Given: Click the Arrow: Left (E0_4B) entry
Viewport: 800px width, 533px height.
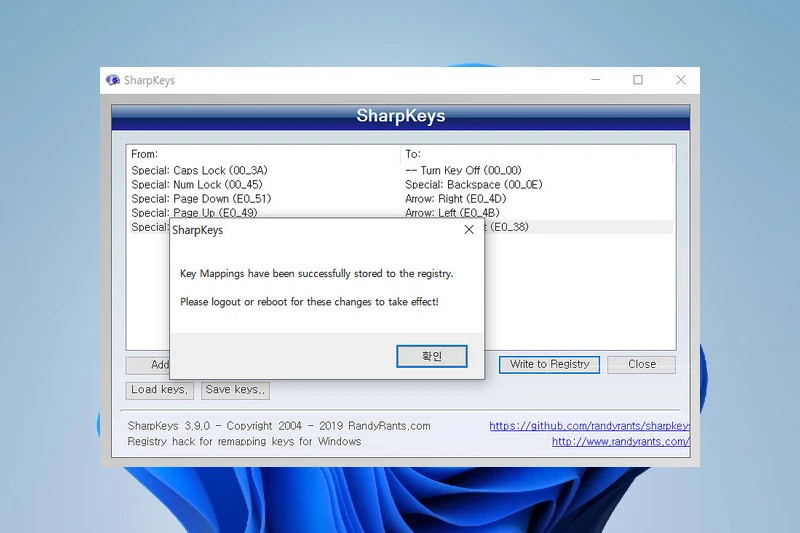Looking at the screenshot, I should pyautogui.click(x=452, y=213).
